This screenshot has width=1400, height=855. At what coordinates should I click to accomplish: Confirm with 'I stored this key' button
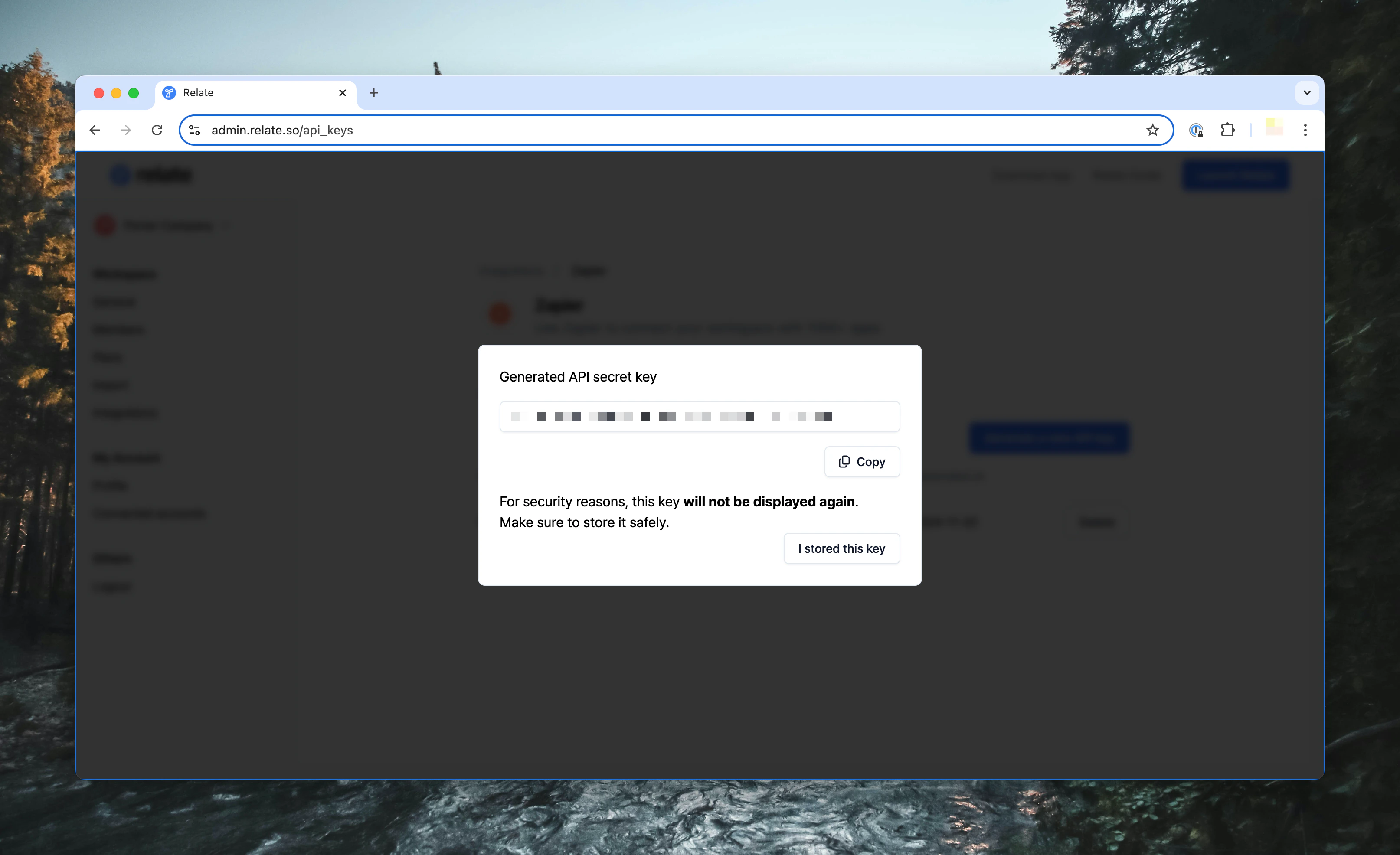tap(841, 548)
